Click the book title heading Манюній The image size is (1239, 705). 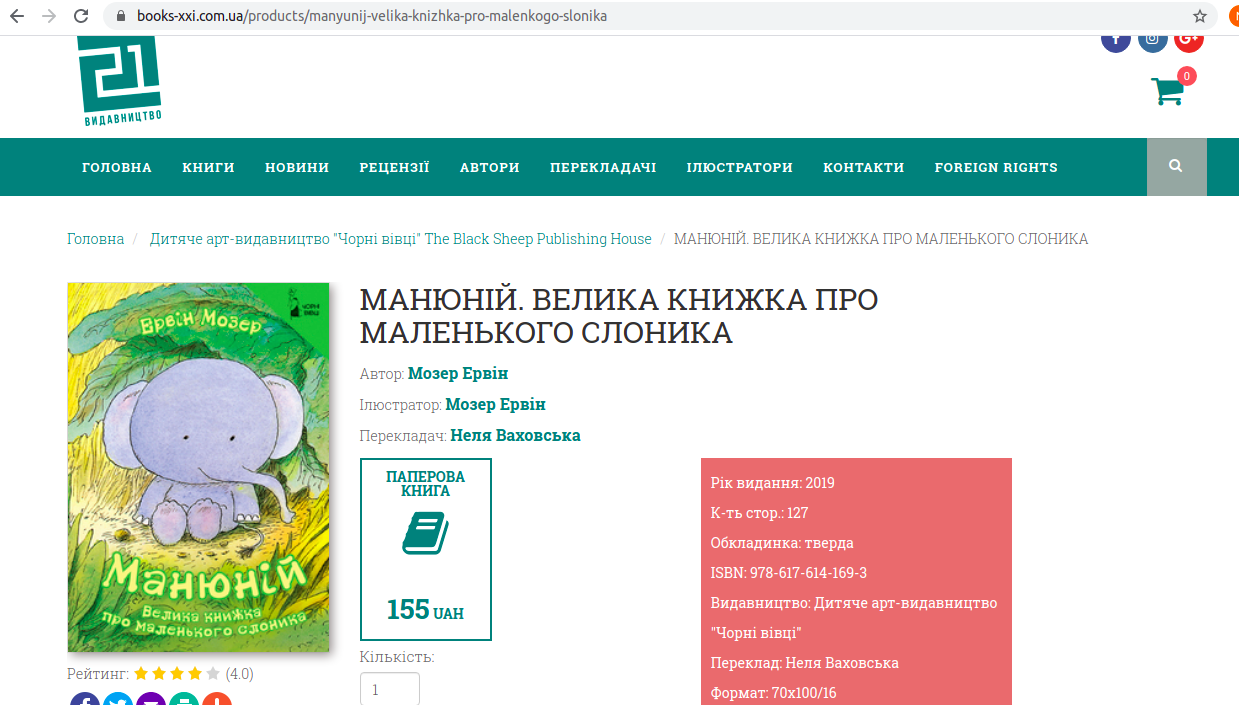click(619, 316)
